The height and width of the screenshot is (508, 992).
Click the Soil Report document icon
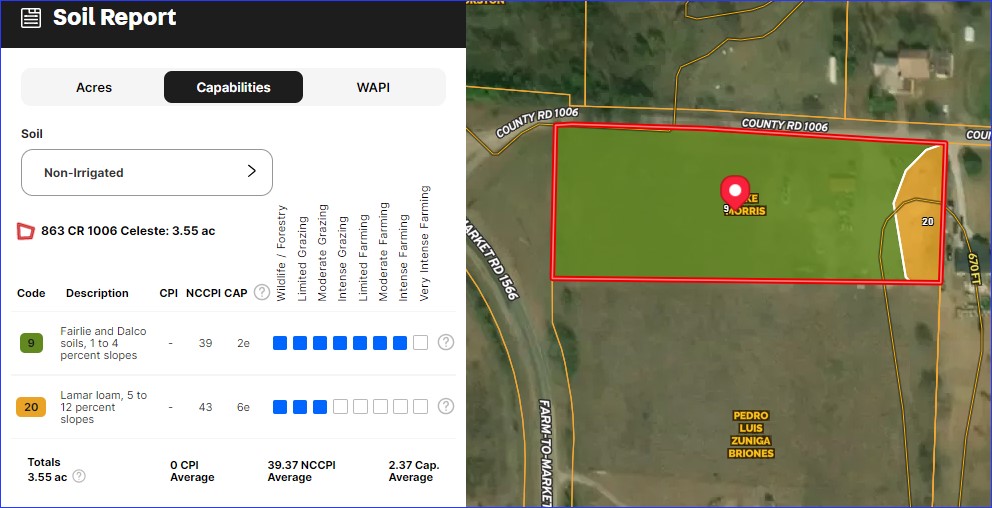pos(31,18)
